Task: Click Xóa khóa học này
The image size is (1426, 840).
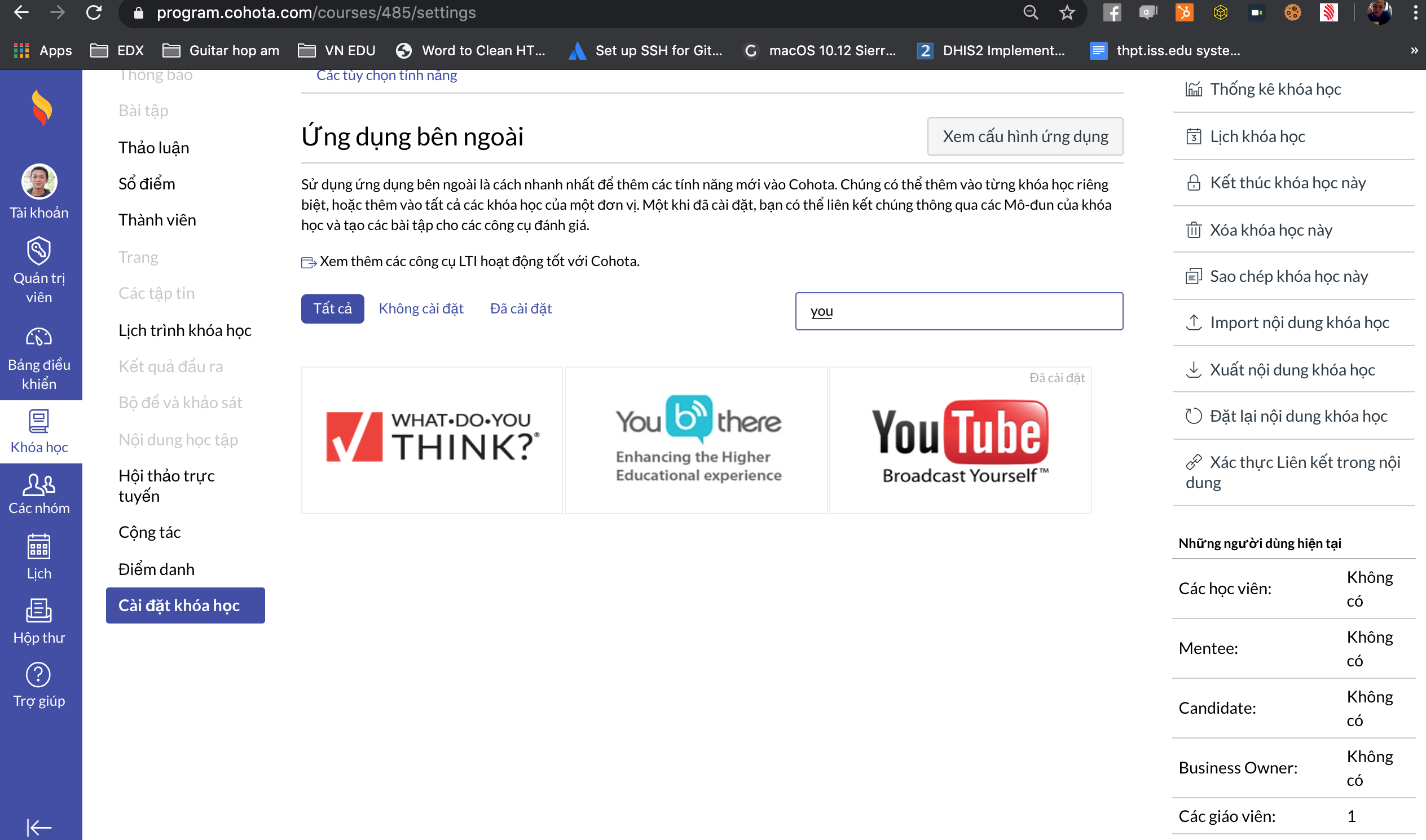Action: (1258, 230)
